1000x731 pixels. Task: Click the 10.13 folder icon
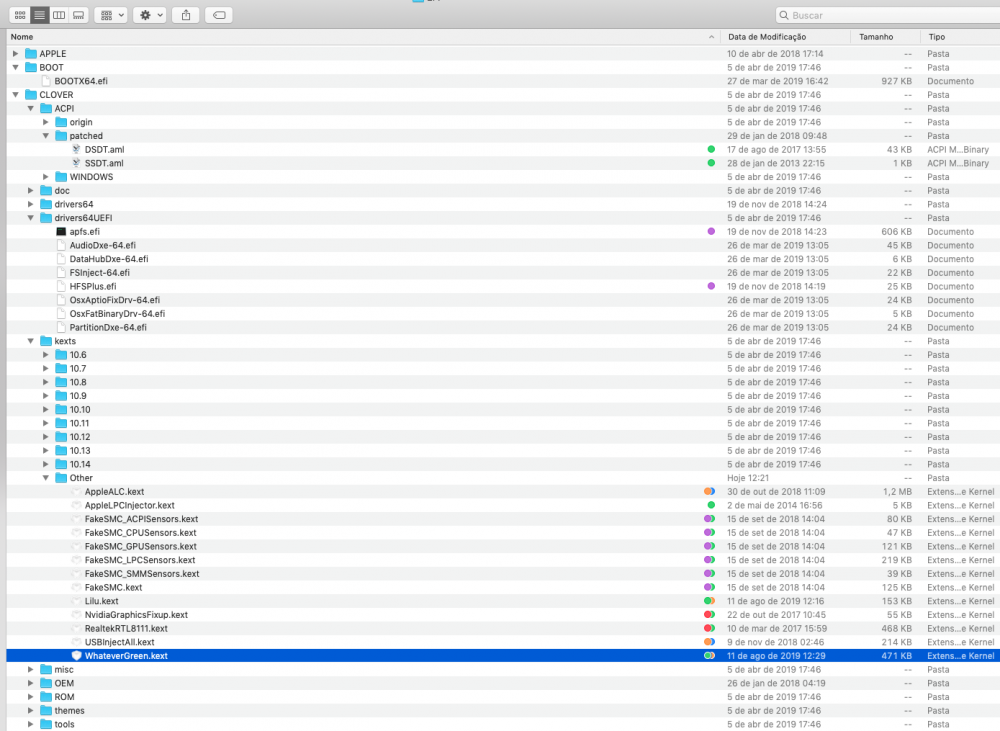point(61,450)
